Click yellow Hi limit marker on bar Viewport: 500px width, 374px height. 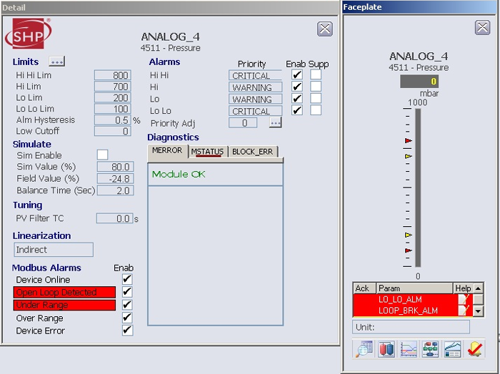(x=408, y=156)
